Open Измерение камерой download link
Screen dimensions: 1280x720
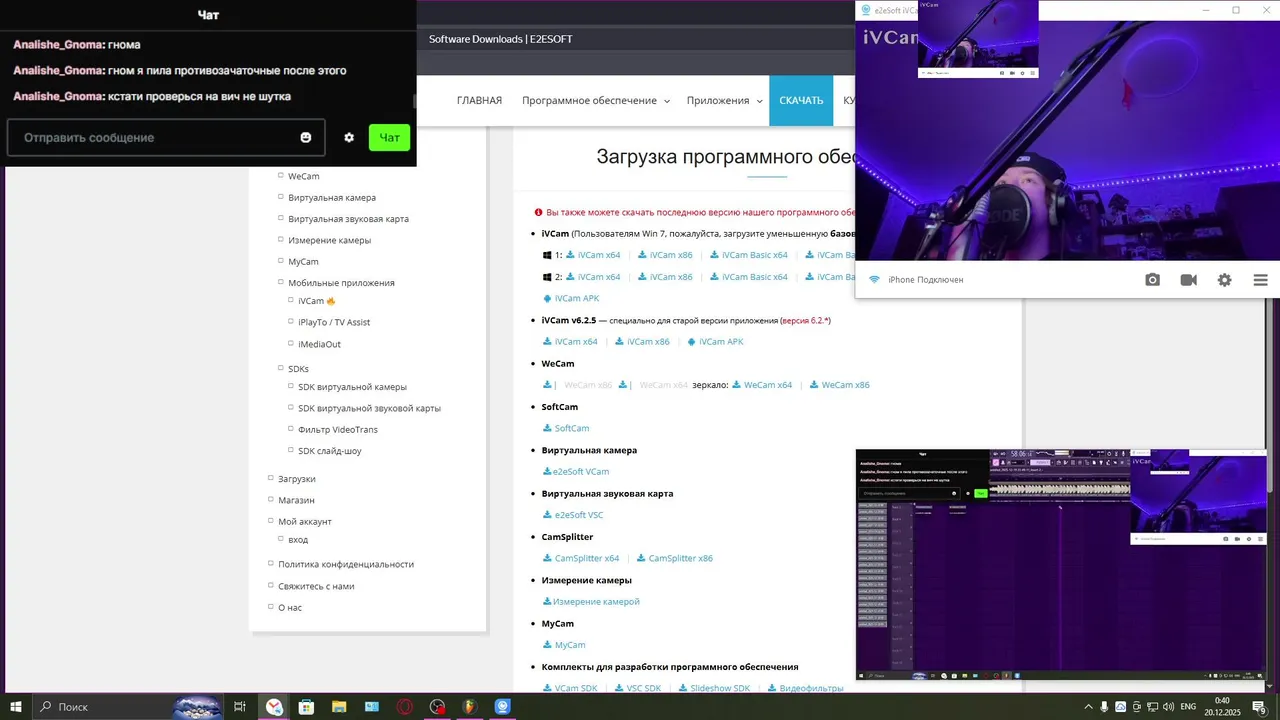click(x=591, y=602)
